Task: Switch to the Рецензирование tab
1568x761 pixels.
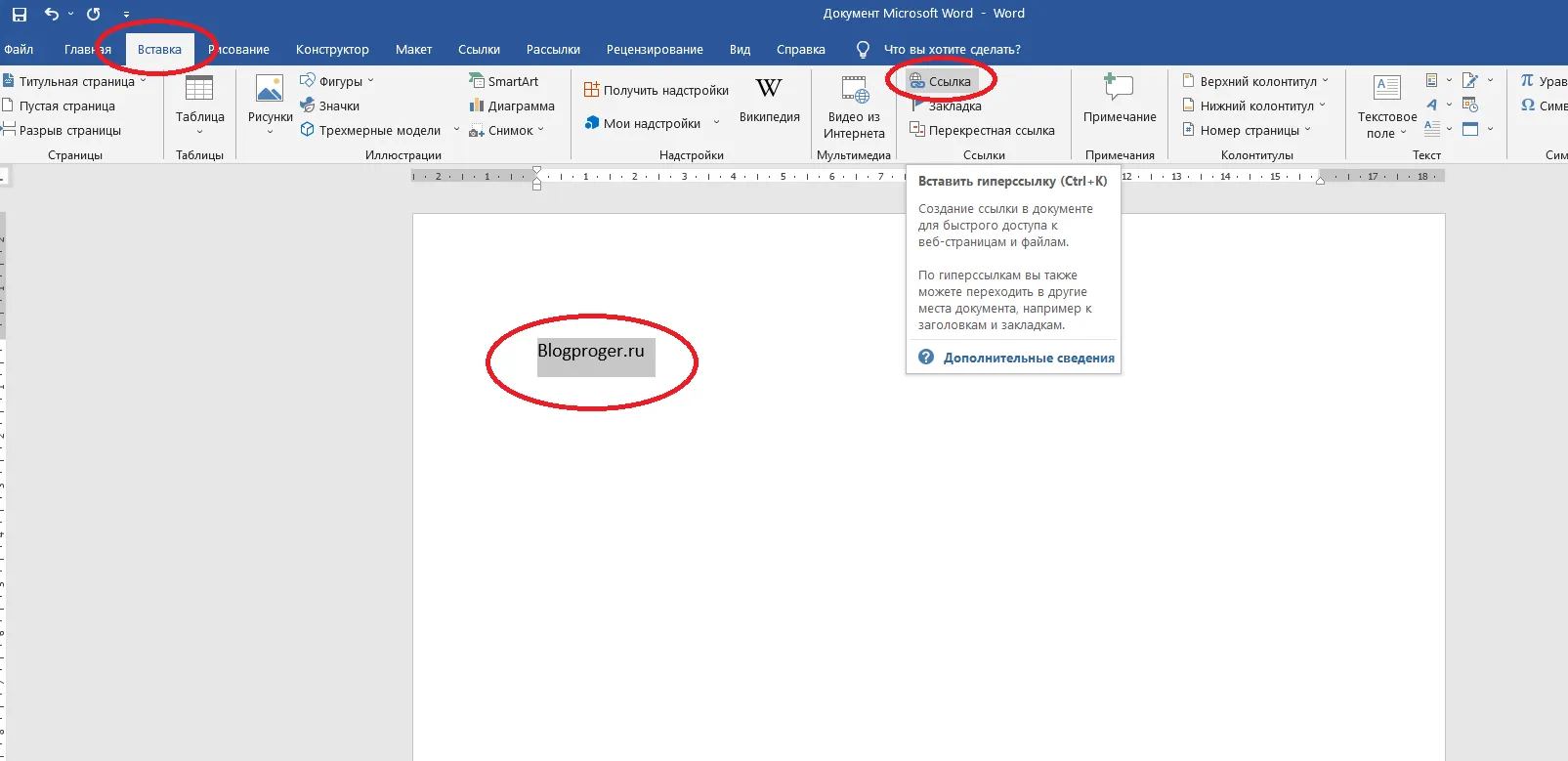Action: [x=655, y=50]
